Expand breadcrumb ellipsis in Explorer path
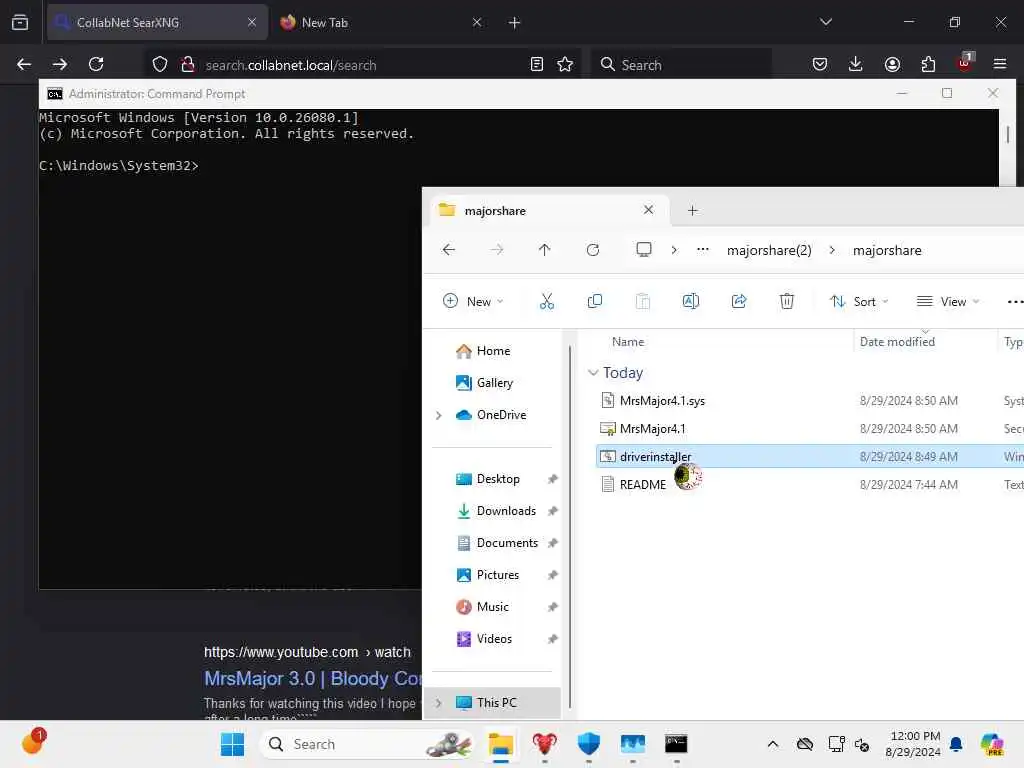Screen dimensions: 1024x768 (703, 250)
